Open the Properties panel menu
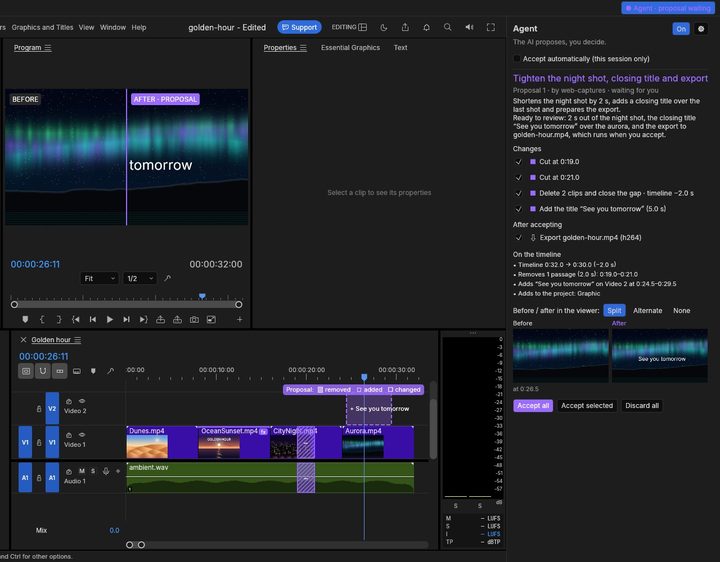 (x=303, y=48)
